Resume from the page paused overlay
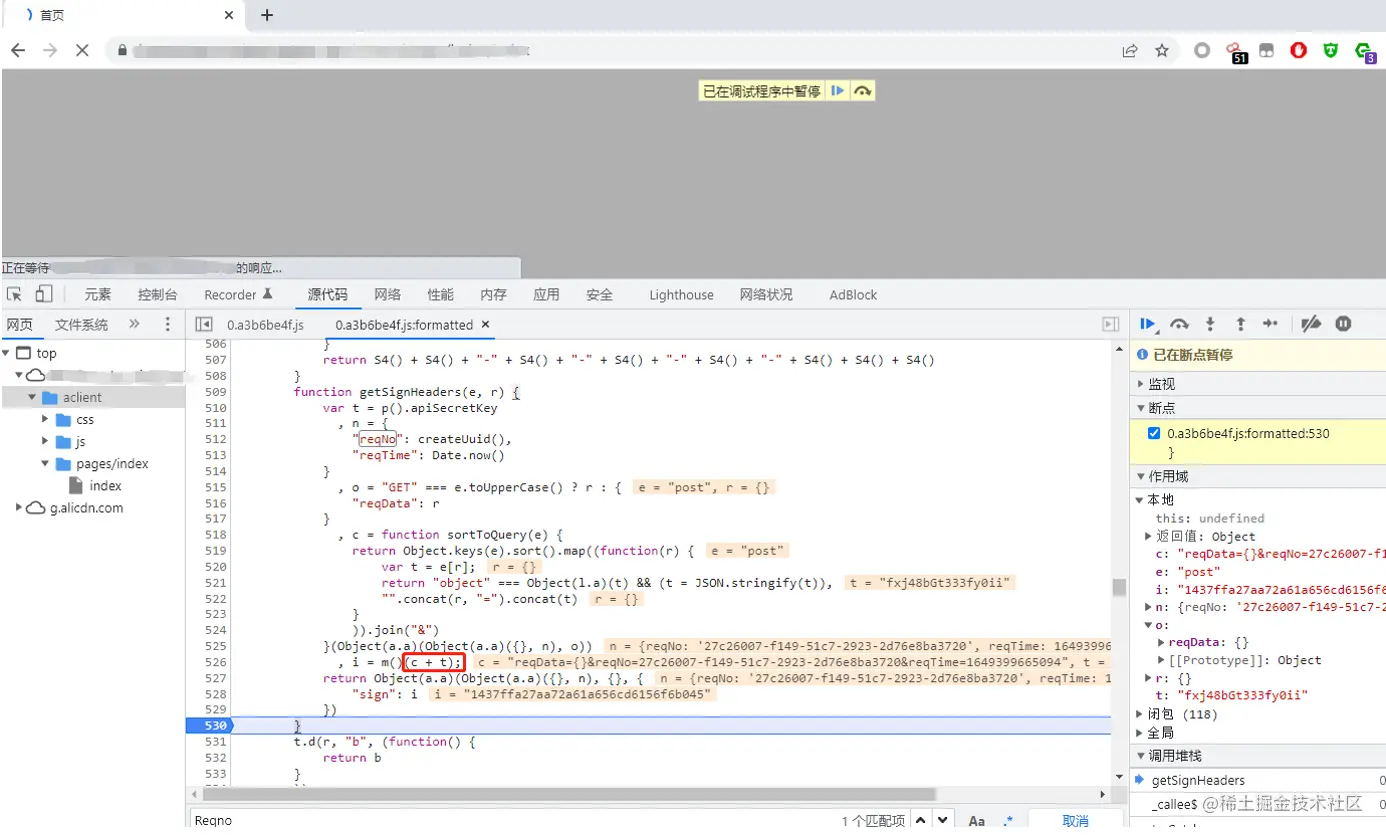 point(838,91)
